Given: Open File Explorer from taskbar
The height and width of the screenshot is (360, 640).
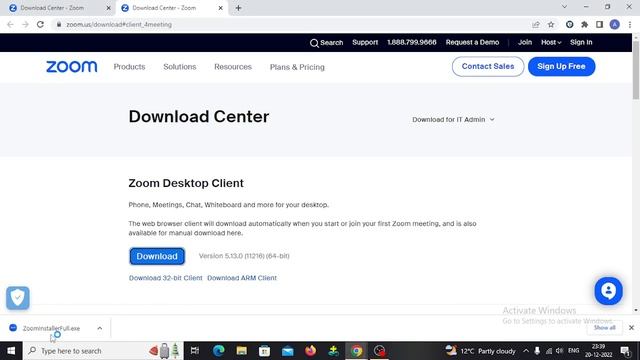Looking at the screenshot, I should (x=242, y=351).
